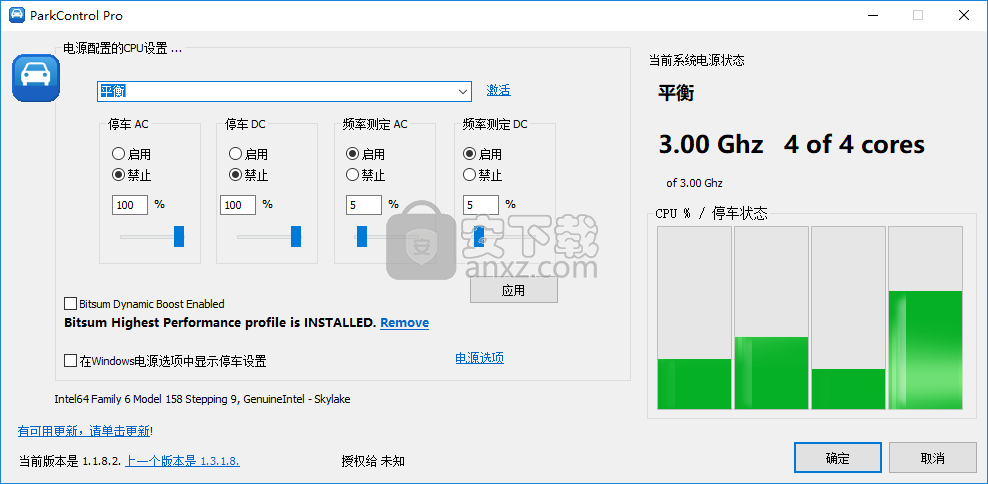Open the 电源选项 link

click(x=480, y=358)
